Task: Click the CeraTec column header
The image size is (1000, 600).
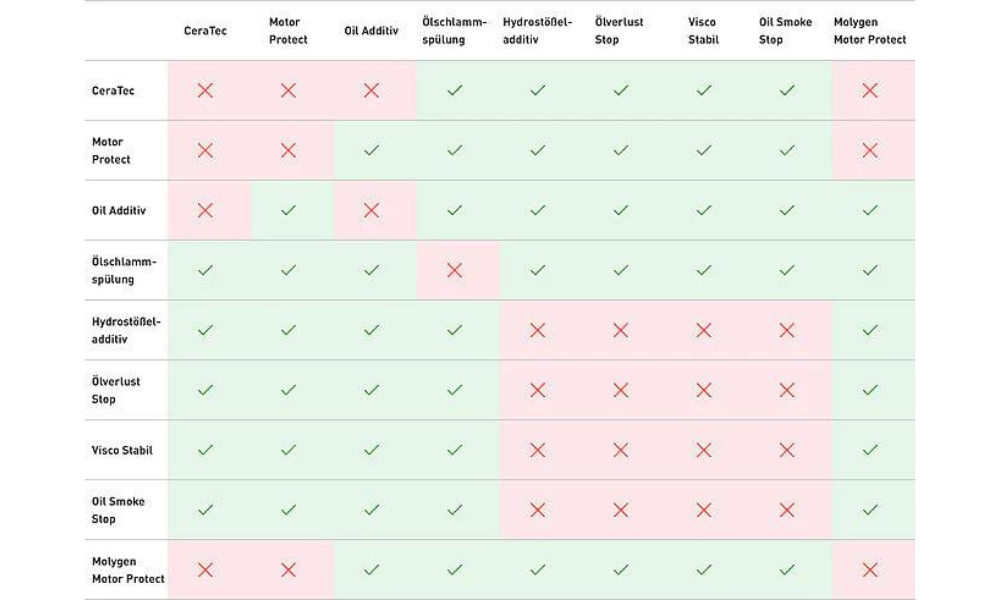Action: [x=205, y=31]
